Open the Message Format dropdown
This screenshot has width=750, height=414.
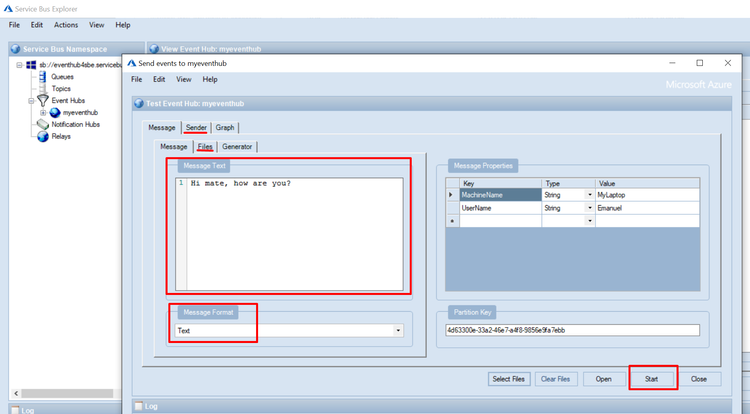click(398, 330)
